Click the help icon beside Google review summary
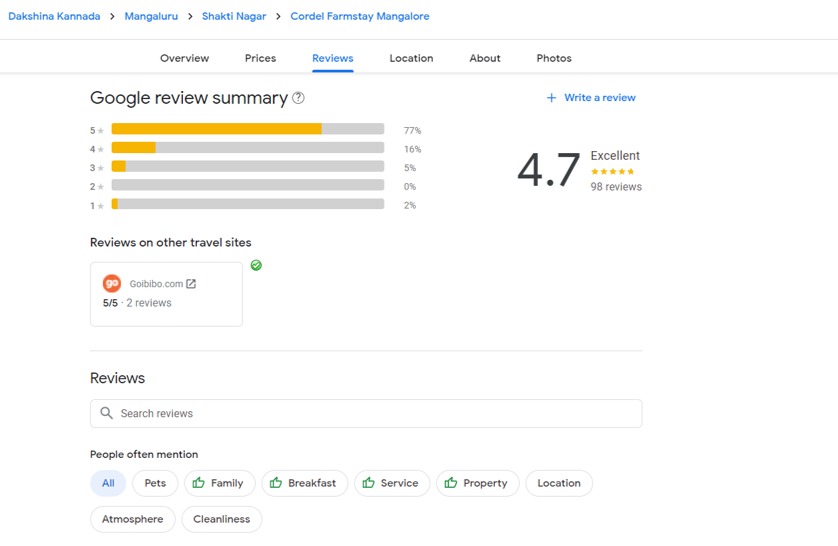 pyautogui.click(x=298, y=98)
